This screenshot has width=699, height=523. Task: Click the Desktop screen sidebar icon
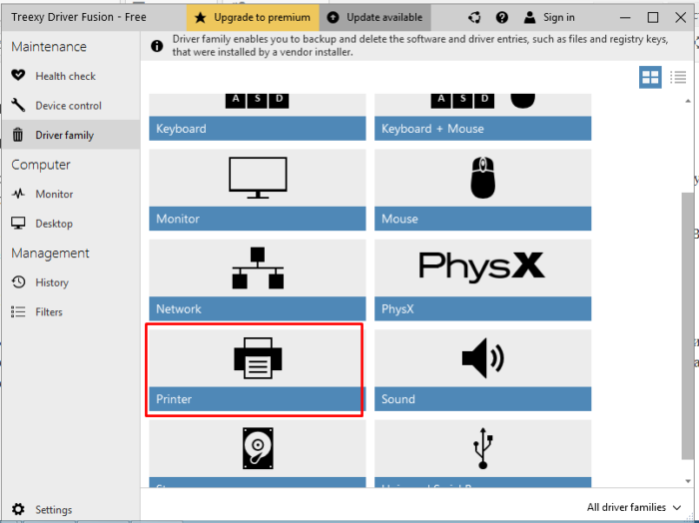pyautogui.click(x=18, y=223)
